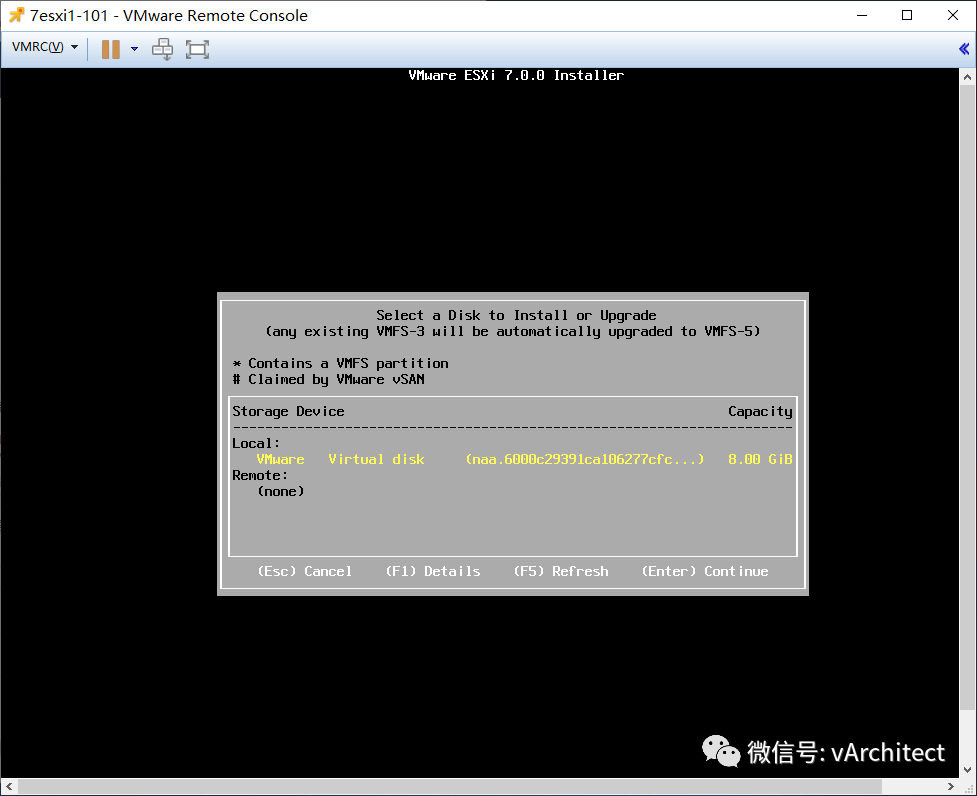The image size is (977, 796).
Task: Click the Local: section label
Action: [256, 443]
